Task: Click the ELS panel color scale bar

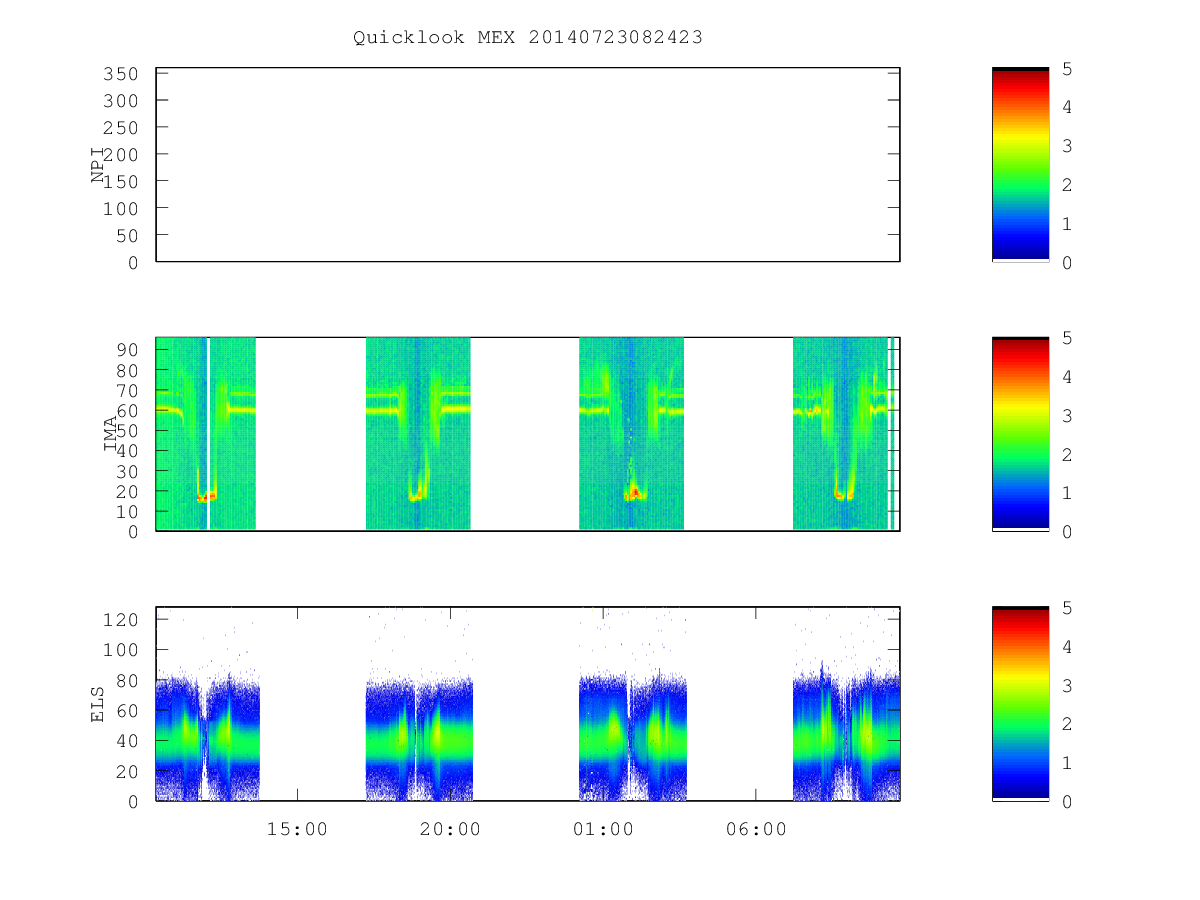Action: pyautogui.click(x=1020, y=704)
